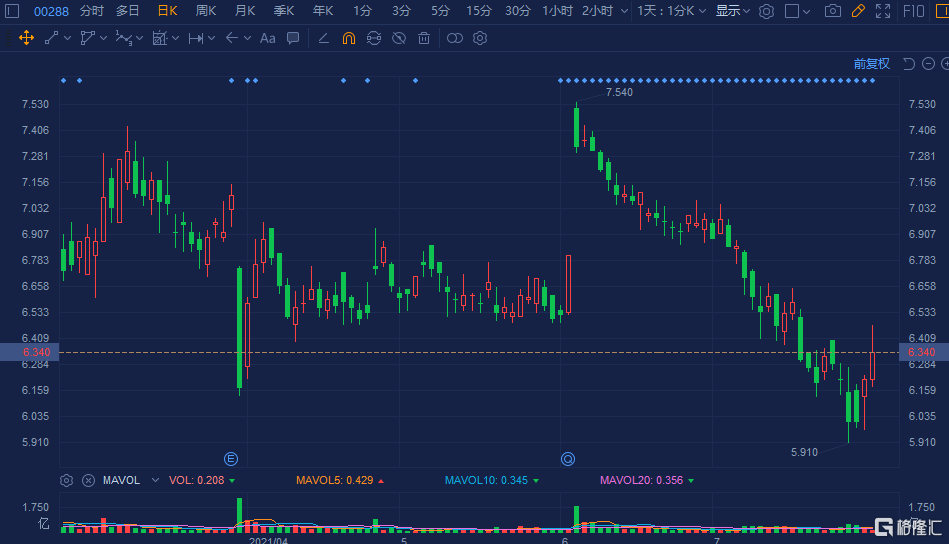The width and height of the screenshot is (949, 544).
Task: Click the 5.910 low price label
Action: tap(804, 452)
